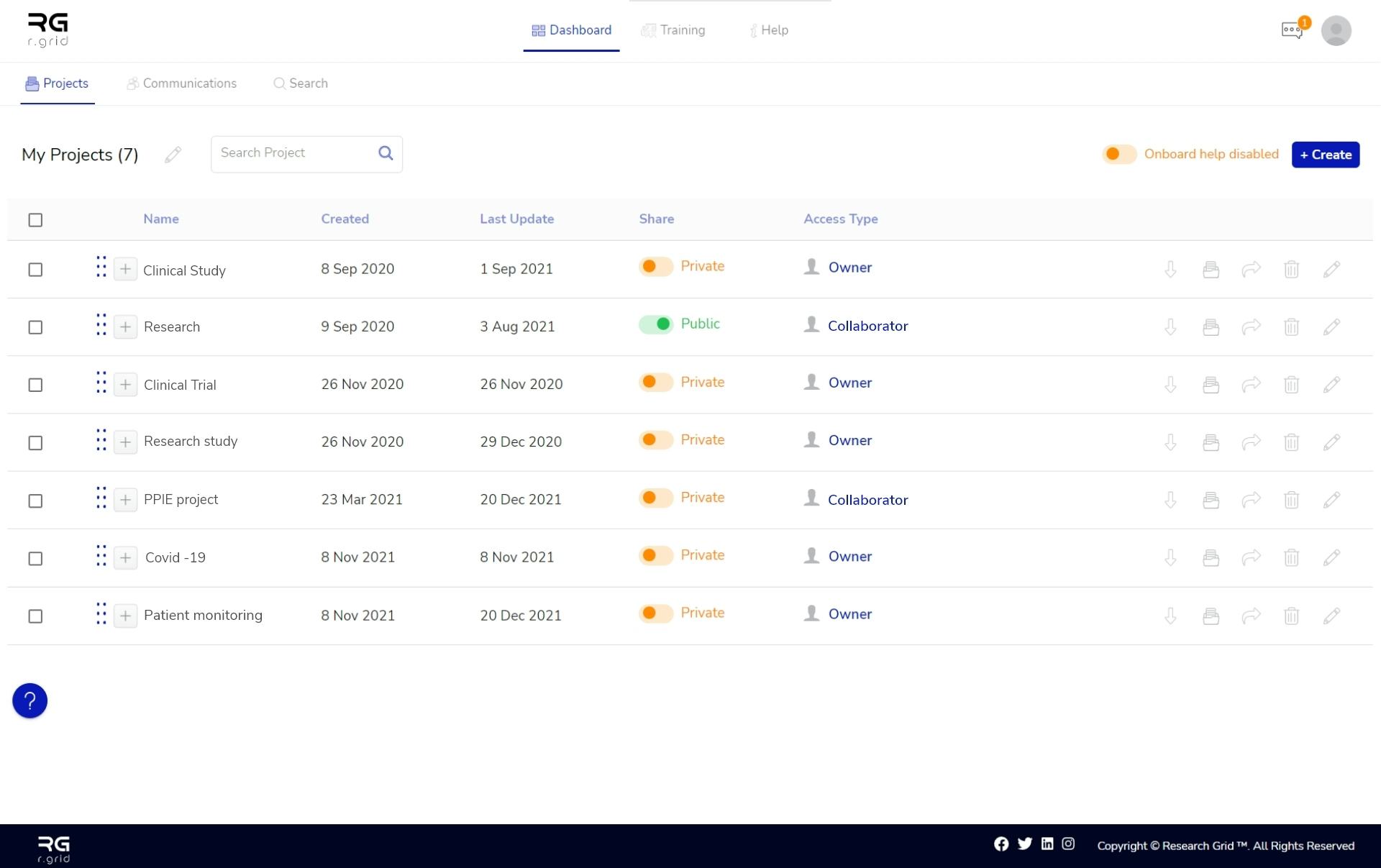Switch Research project from Public to Private
Screen dimensions: 1381x868
(x=656, y=324)
